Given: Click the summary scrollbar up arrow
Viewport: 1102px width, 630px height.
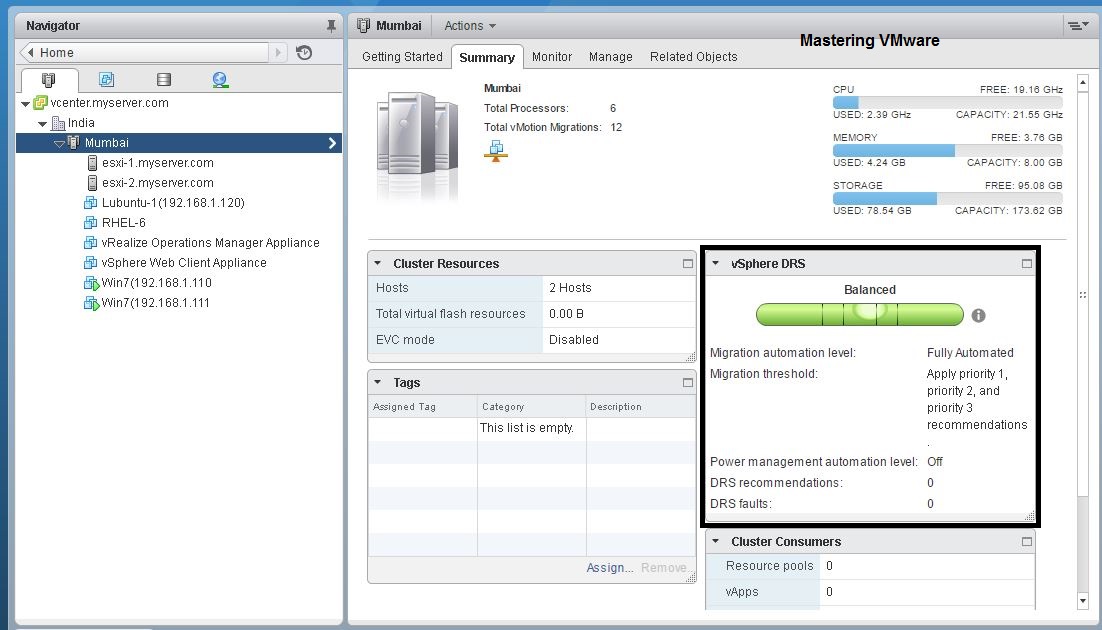Looking at the screenshot, I should pos(1082,82).
